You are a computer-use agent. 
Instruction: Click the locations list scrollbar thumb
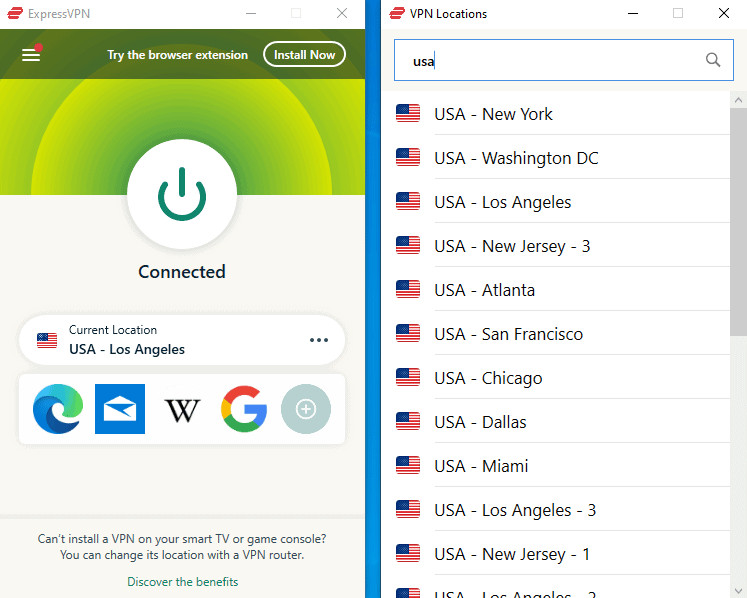(738, 222)
